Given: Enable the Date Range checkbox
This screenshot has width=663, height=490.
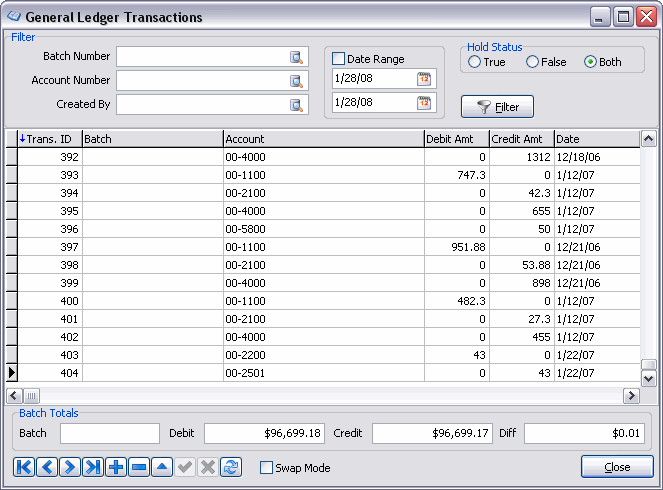Looking at the screenshot, I should tap(338, 60).
